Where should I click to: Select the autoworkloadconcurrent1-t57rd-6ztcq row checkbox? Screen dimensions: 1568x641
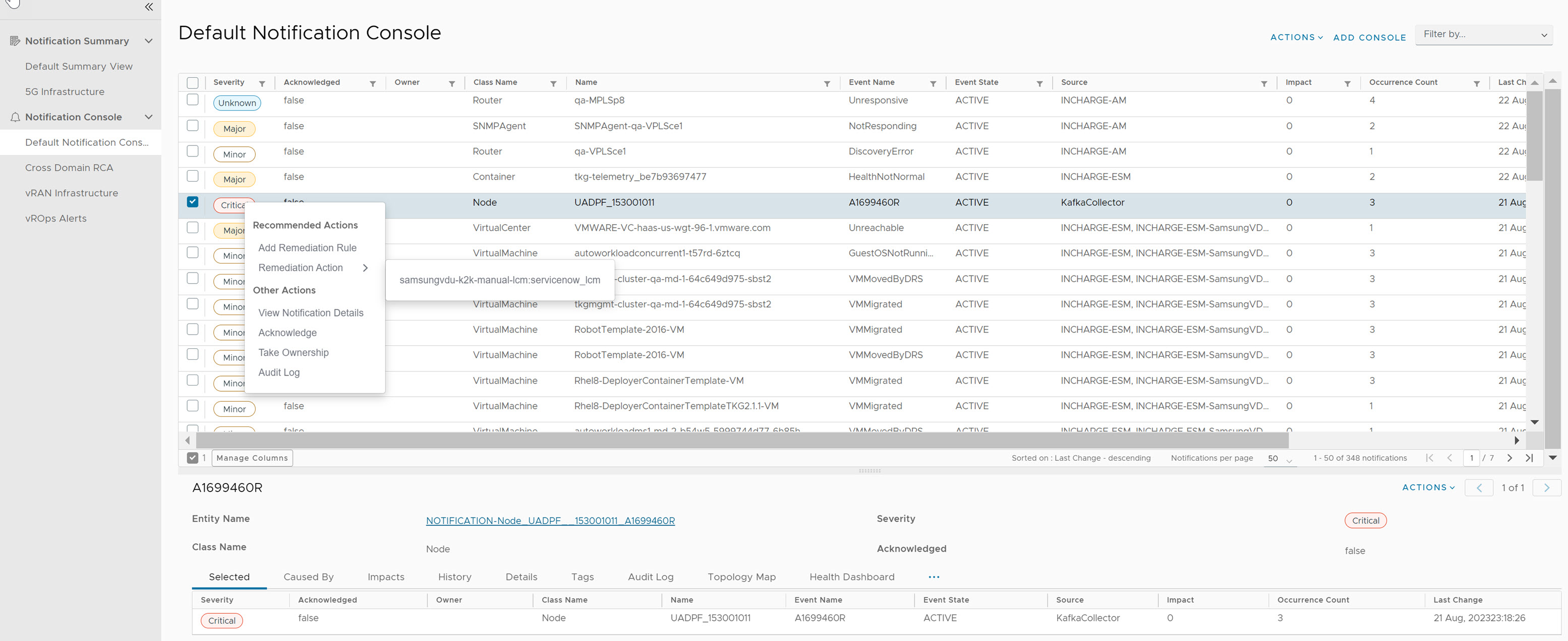[193, 252]
